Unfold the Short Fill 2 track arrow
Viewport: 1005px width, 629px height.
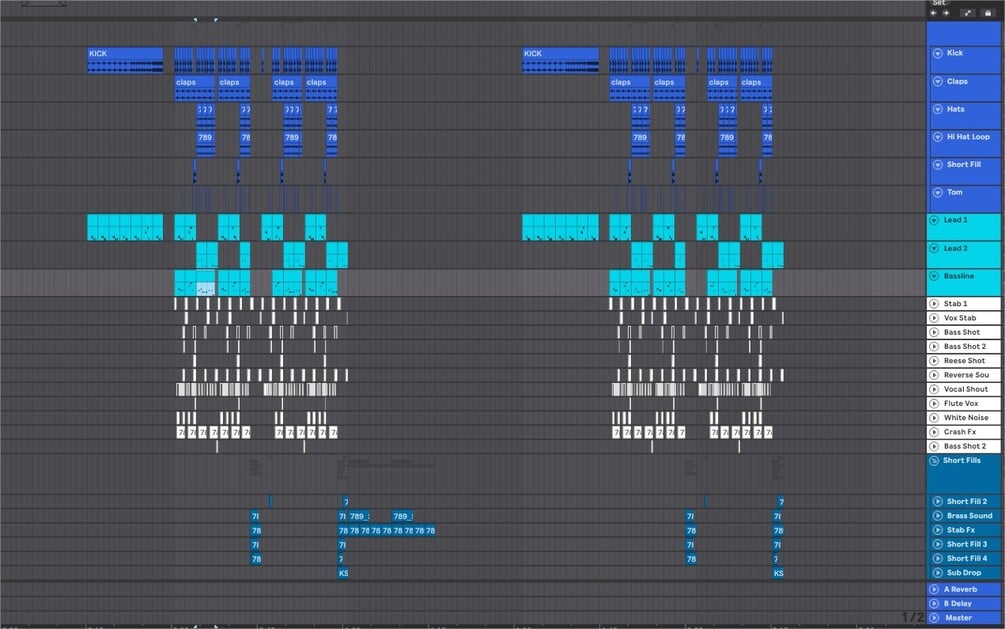tap(938, 501)
